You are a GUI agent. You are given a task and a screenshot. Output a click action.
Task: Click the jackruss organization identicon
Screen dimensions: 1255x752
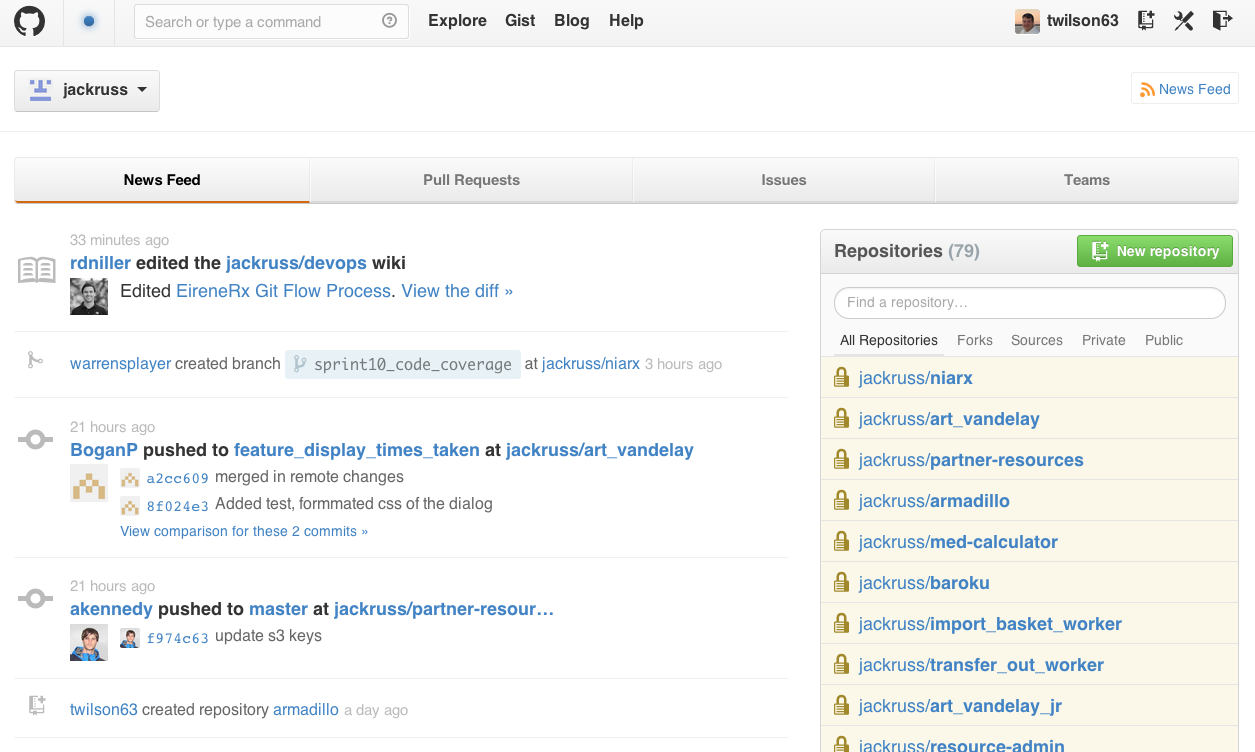(40, 90)
